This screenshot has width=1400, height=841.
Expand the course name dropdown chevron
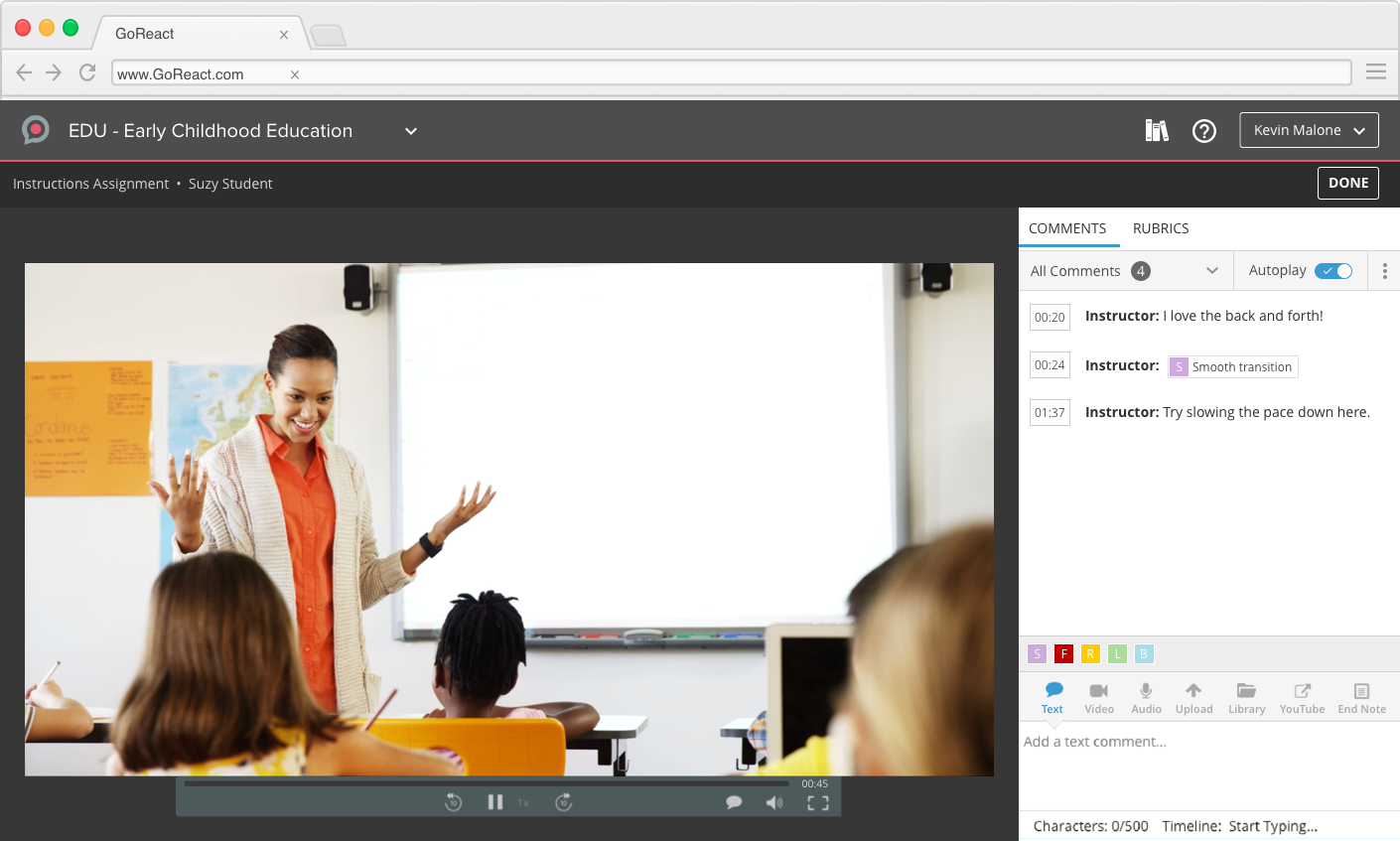click(x=411, y=131)
